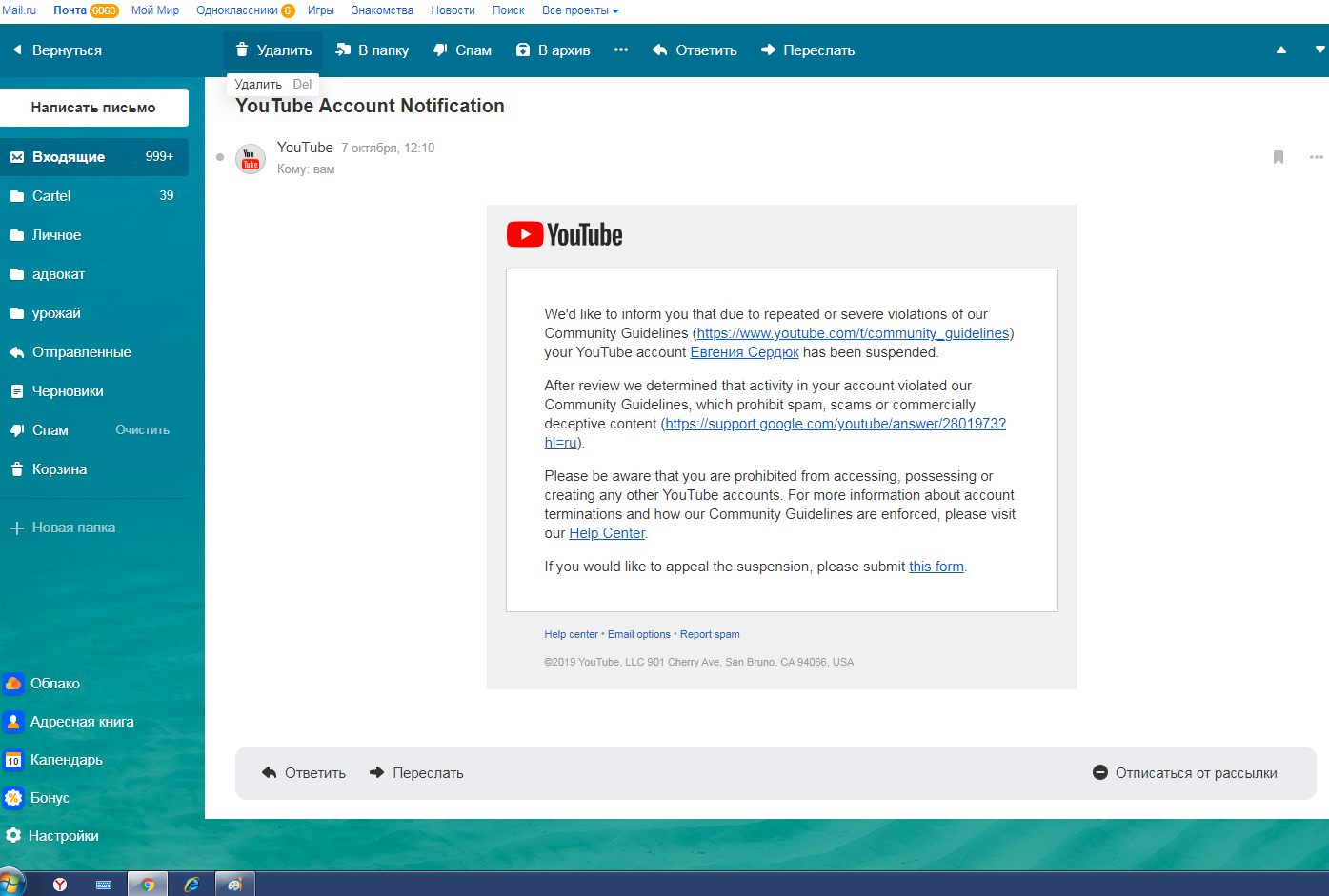Go to previous message with the up arrow
The width and height of the screenshot is (1329, 896).
[1281, 50]
